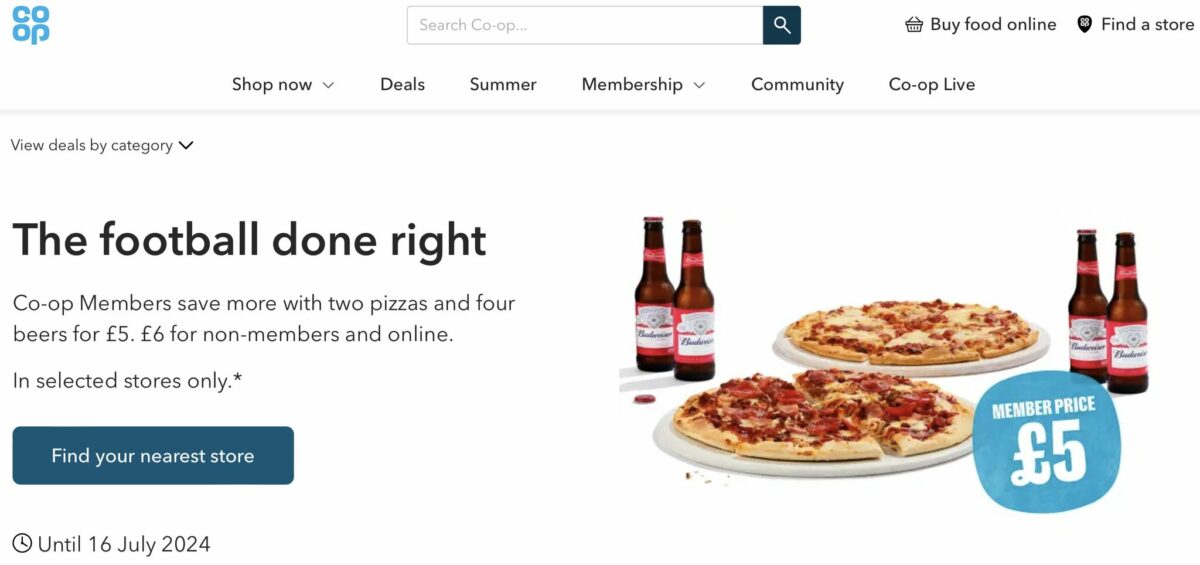Click the Budweiser bottles left of the pizzas
The width and height of the screenshot is (1200, 565).
coord(675,298)
